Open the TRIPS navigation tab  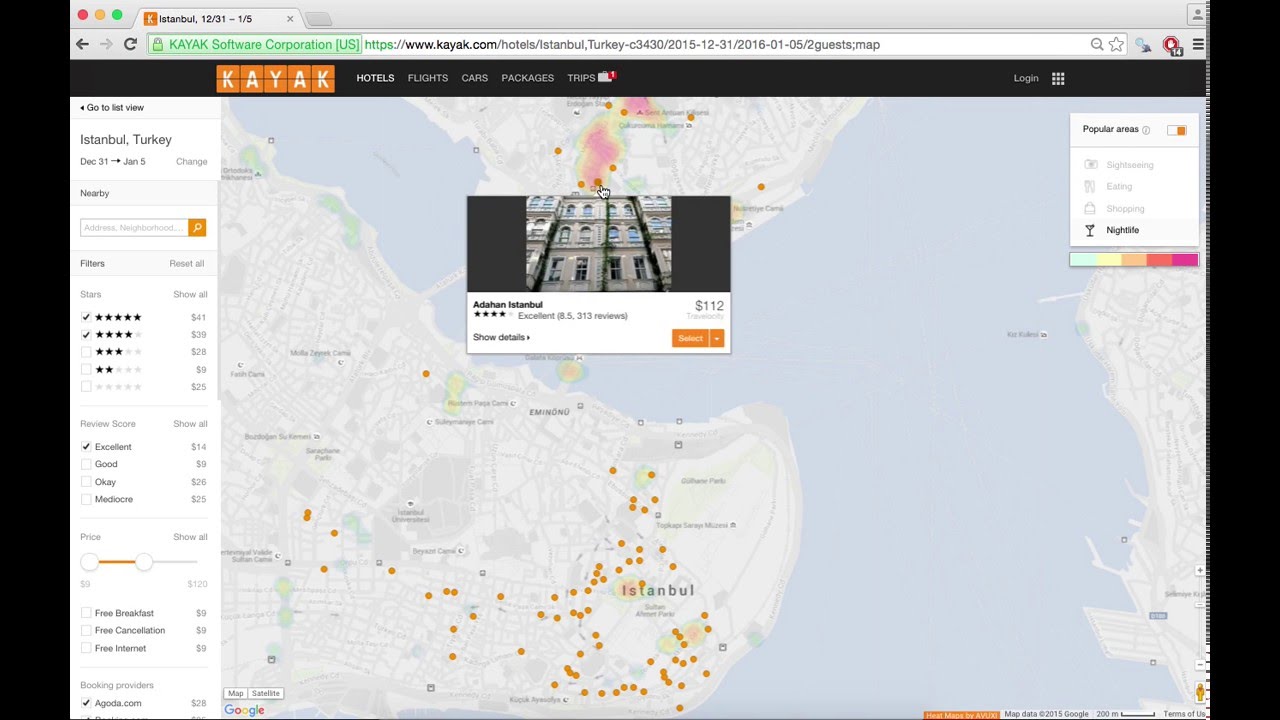581,78
